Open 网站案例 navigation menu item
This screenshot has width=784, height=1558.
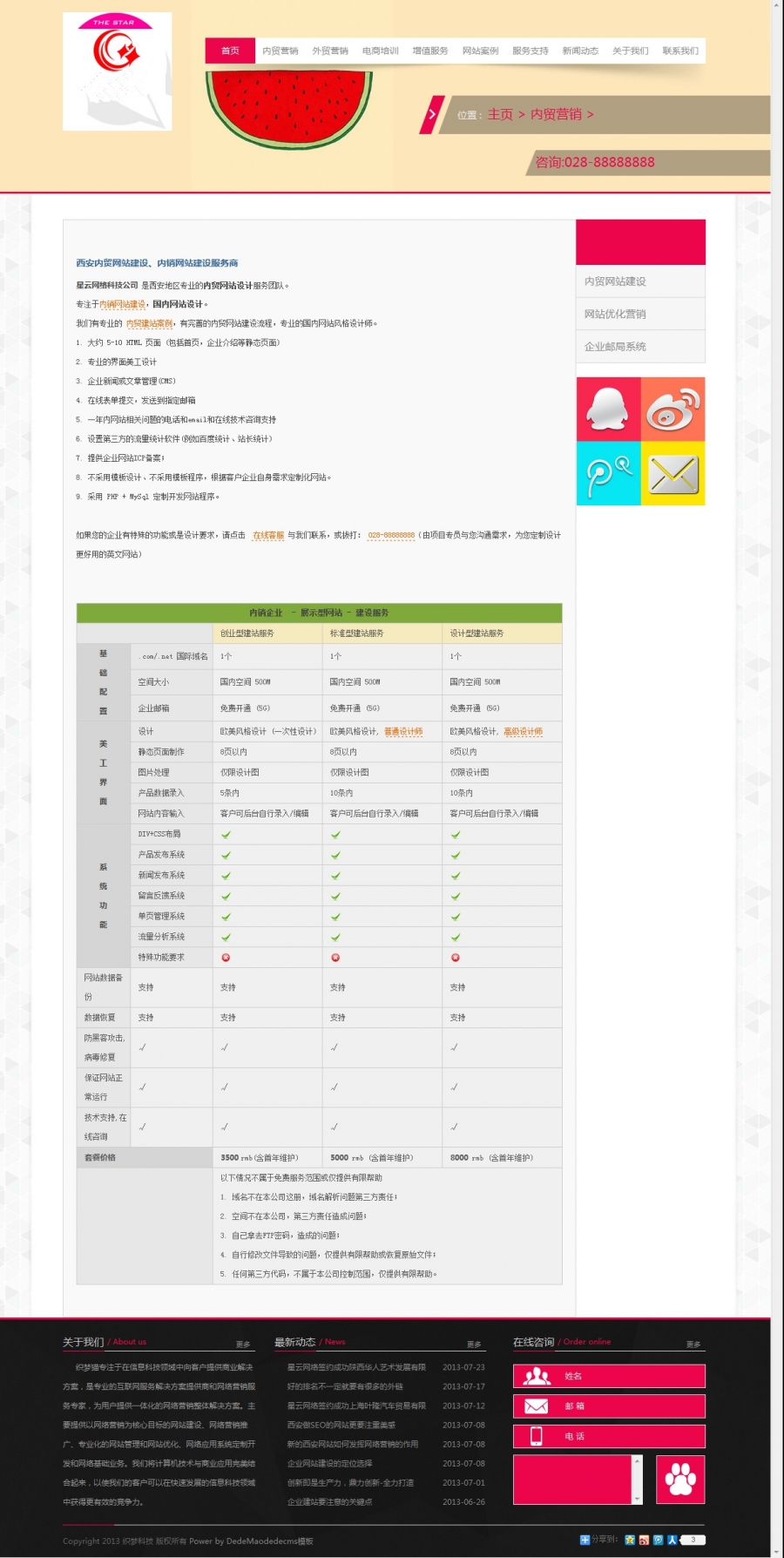point(481,51)
